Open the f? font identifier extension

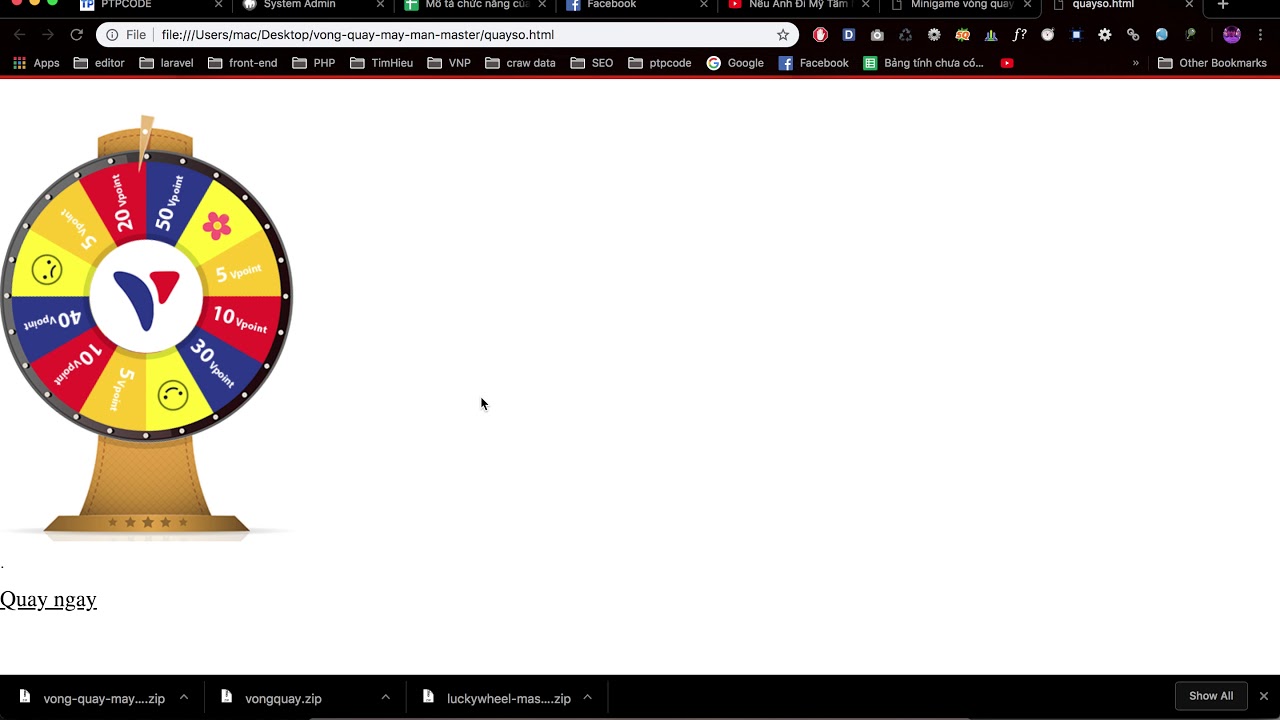1019,35
